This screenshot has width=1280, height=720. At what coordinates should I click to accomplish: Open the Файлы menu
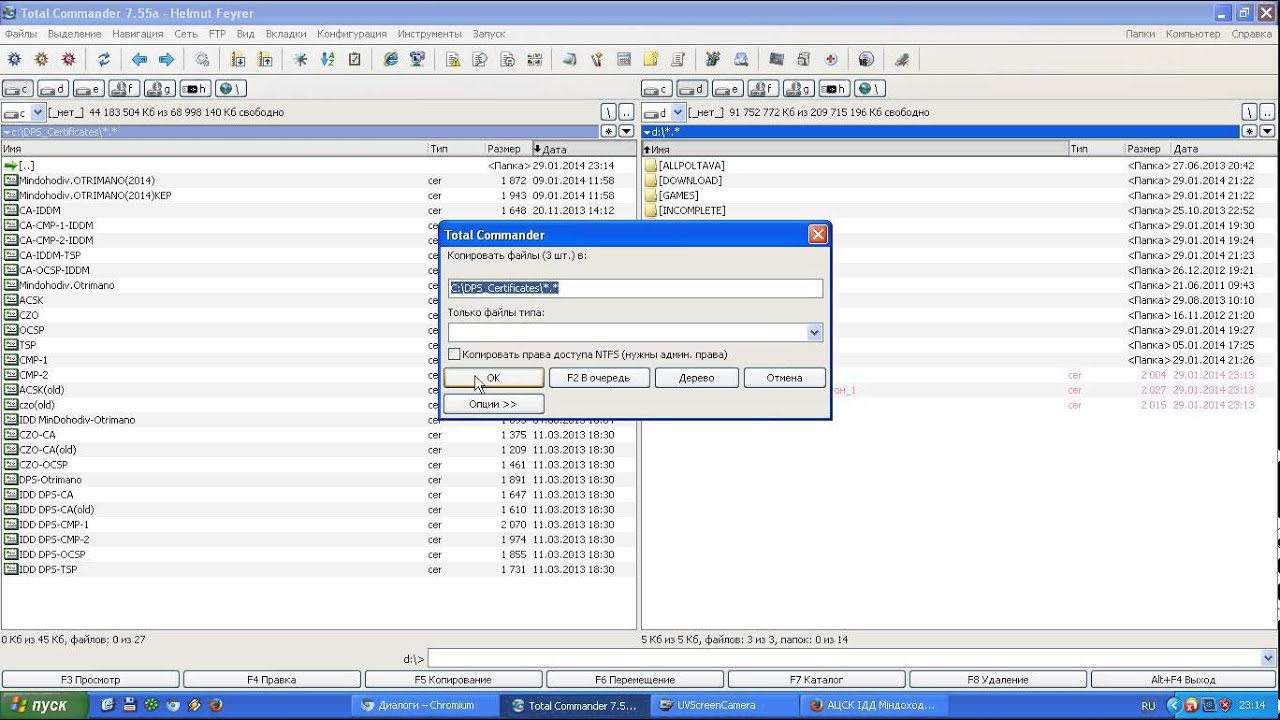(21, 34)
